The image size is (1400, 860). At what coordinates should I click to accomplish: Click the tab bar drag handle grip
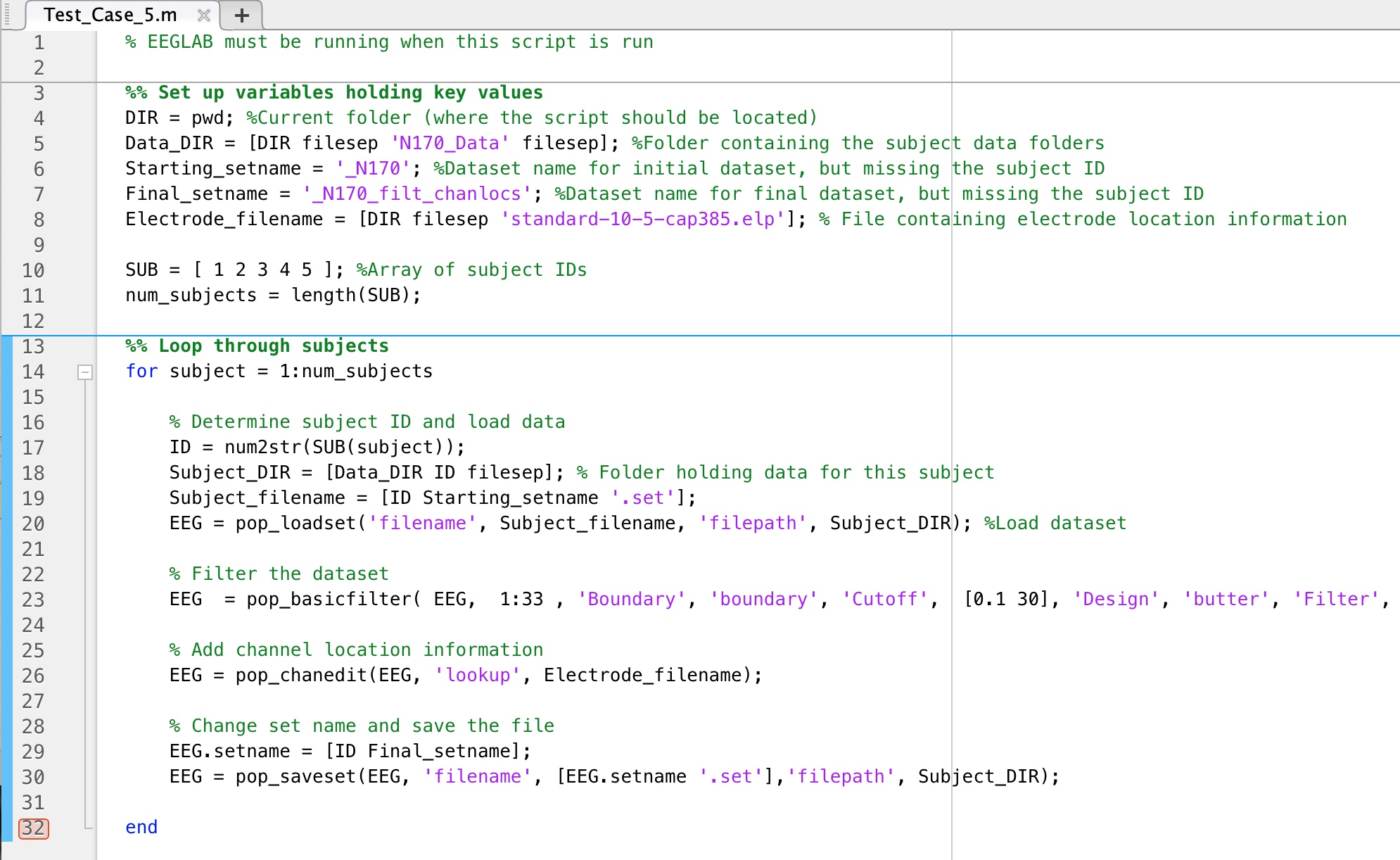point(7,15)
